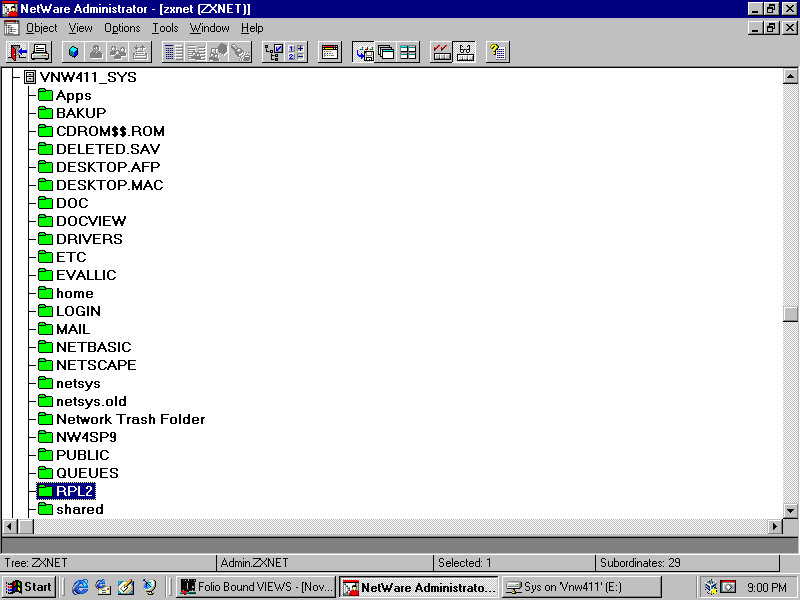Select the LOGIN folder
This screenshot has width=800, height=600.
pyautogui.click(x=69, y=311)
